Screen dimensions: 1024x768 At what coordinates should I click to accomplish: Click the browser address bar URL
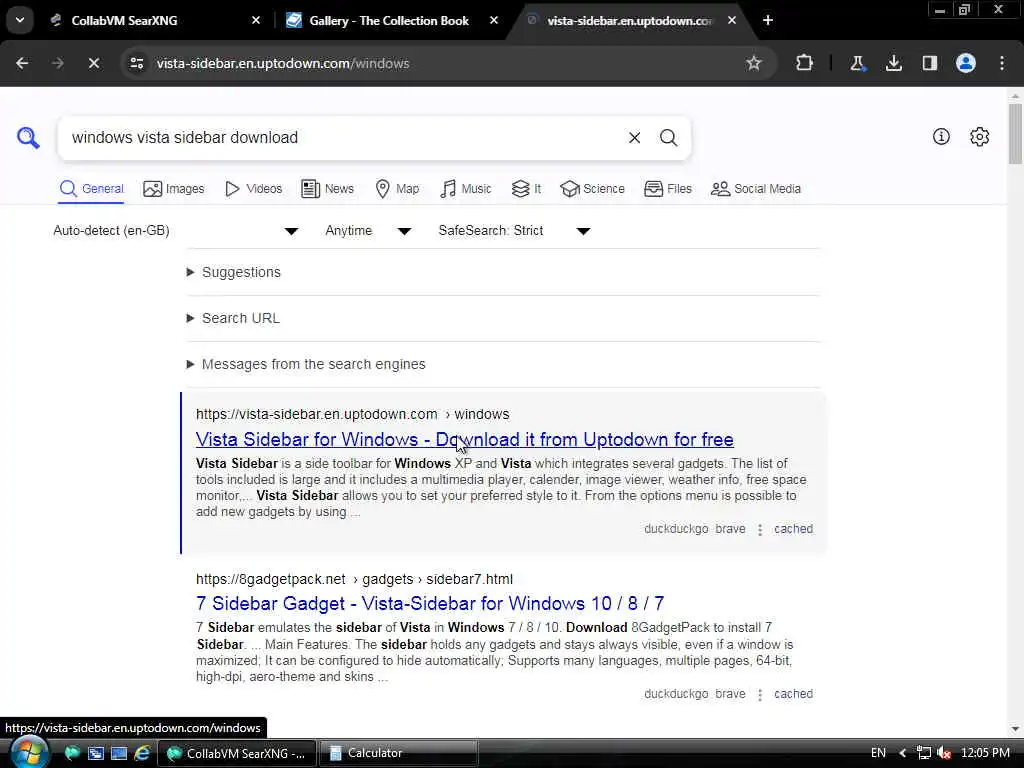[x=283, y=63]
